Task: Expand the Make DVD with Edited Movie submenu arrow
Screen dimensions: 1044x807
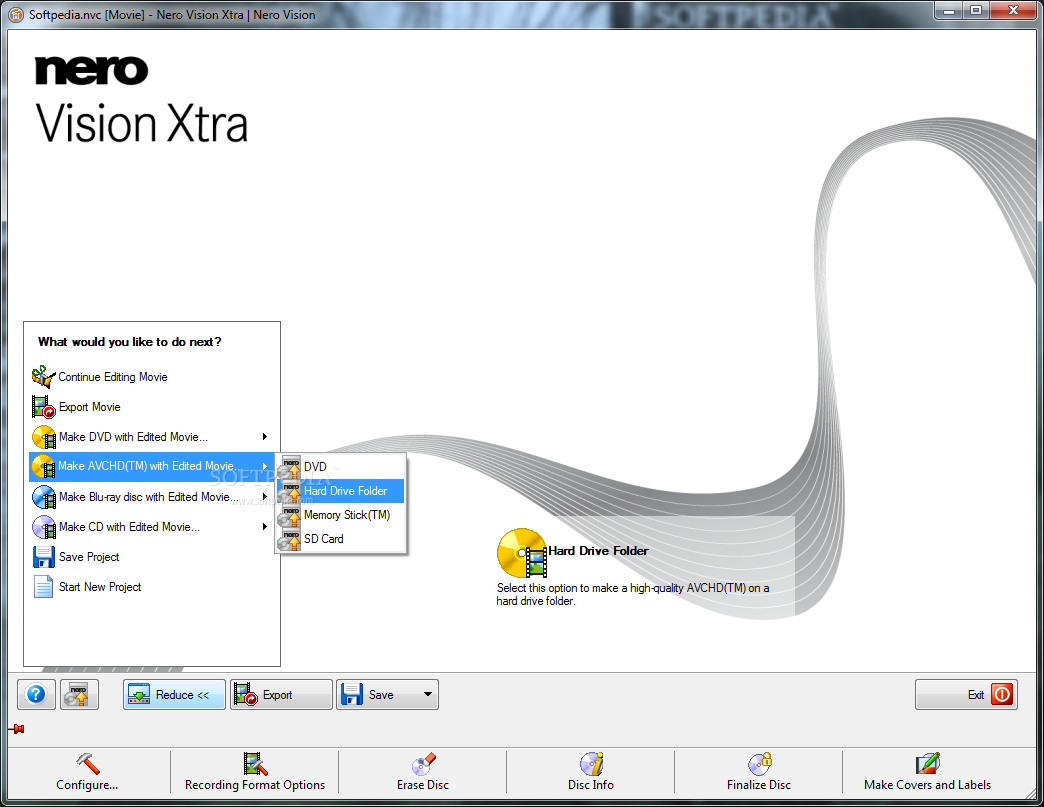Action: [x=265, y=437]
